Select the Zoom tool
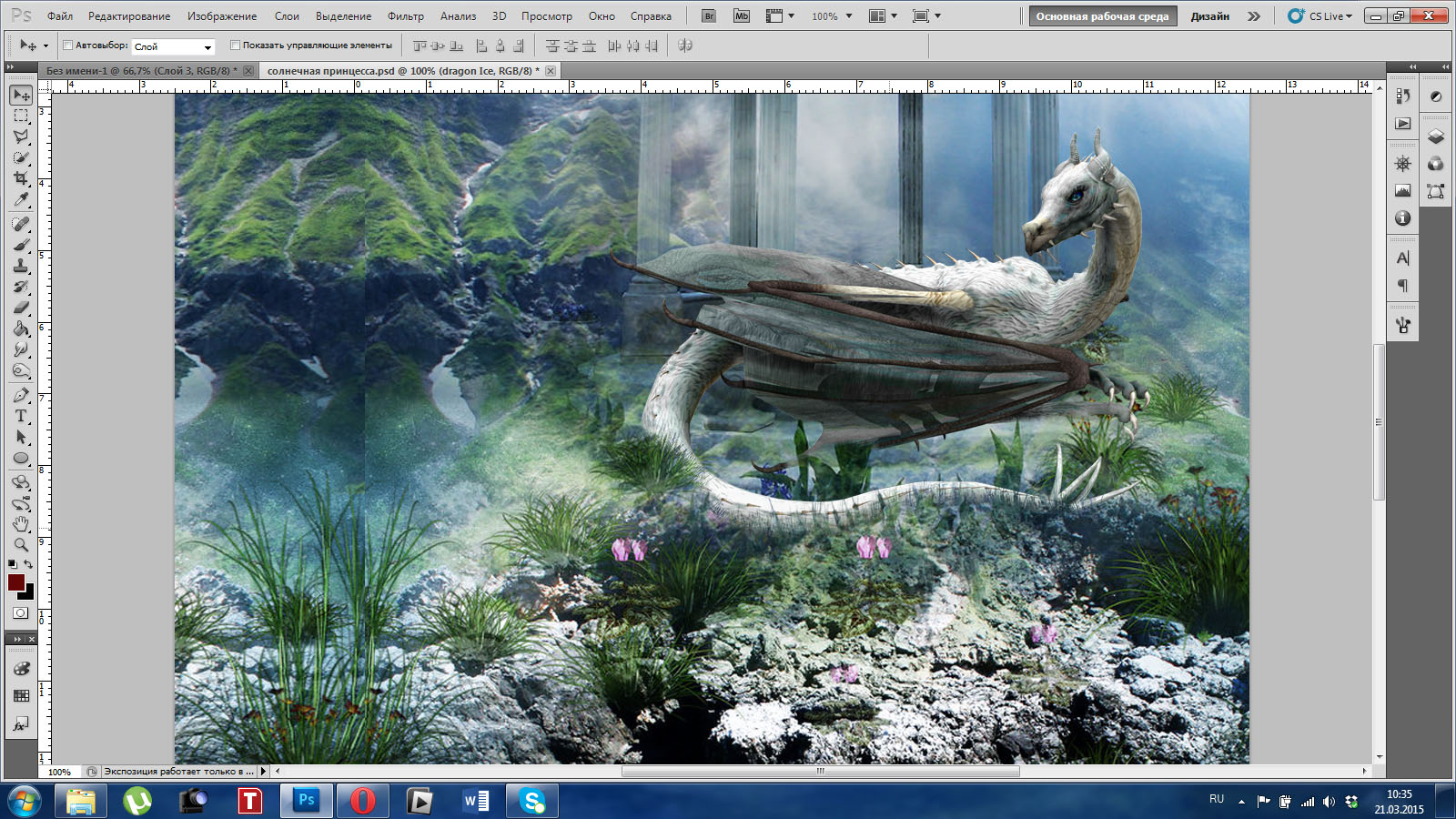This screenshot has width=1456, height=819. pos(21,545)
